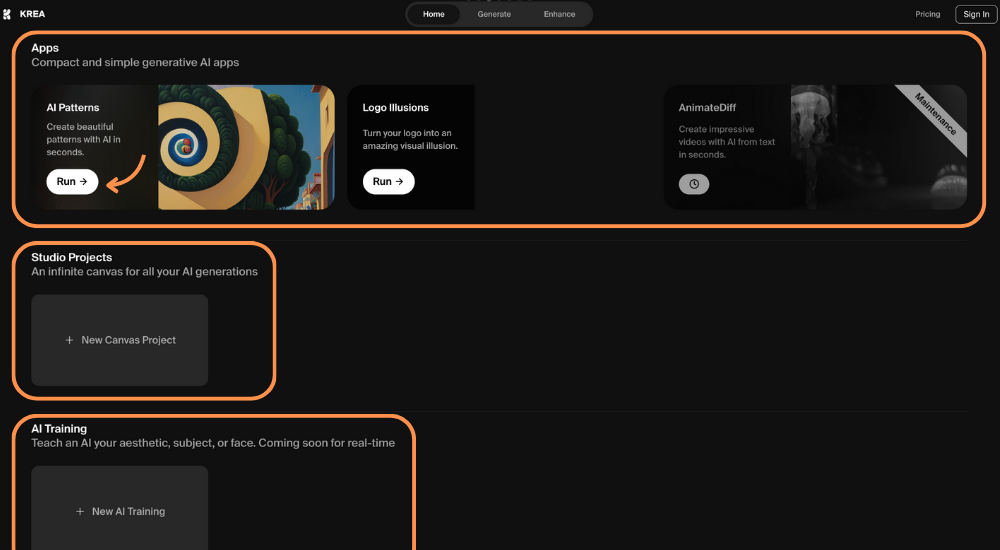1000x550 pixels.
Task: Click the KREA logo icon
Action: point(7,14)
